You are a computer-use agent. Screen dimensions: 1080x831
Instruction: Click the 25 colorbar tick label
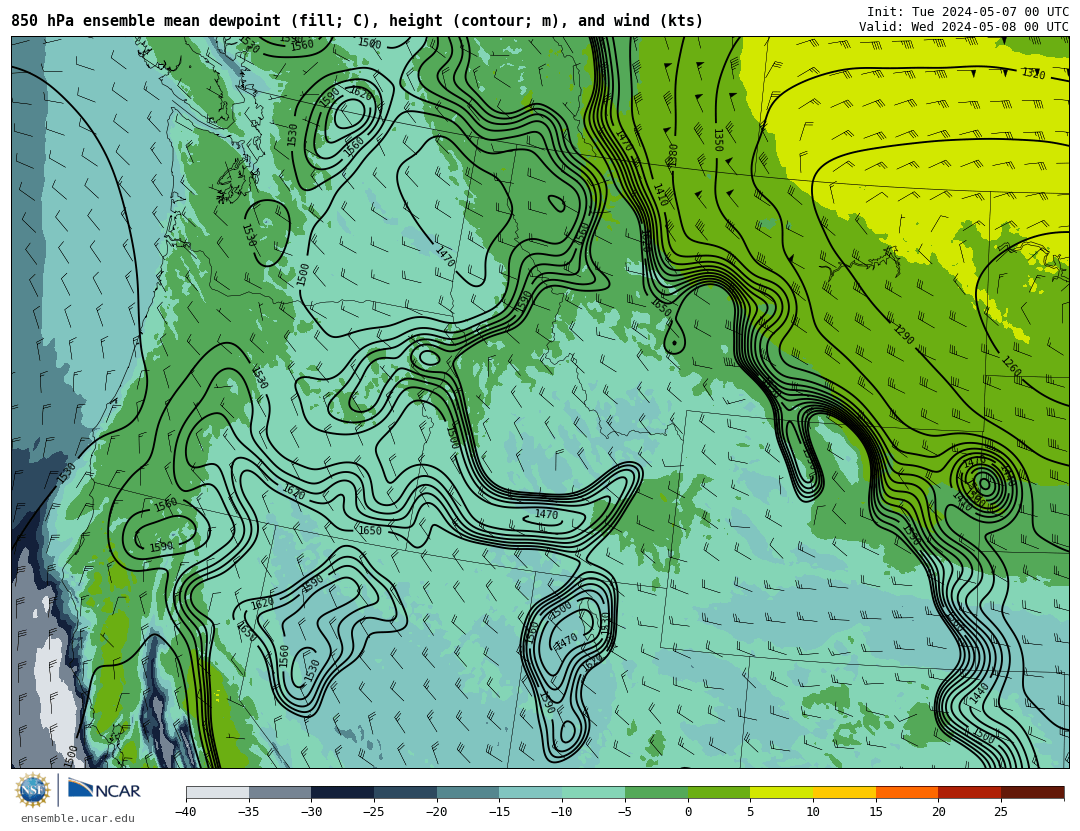(1001, 812)
